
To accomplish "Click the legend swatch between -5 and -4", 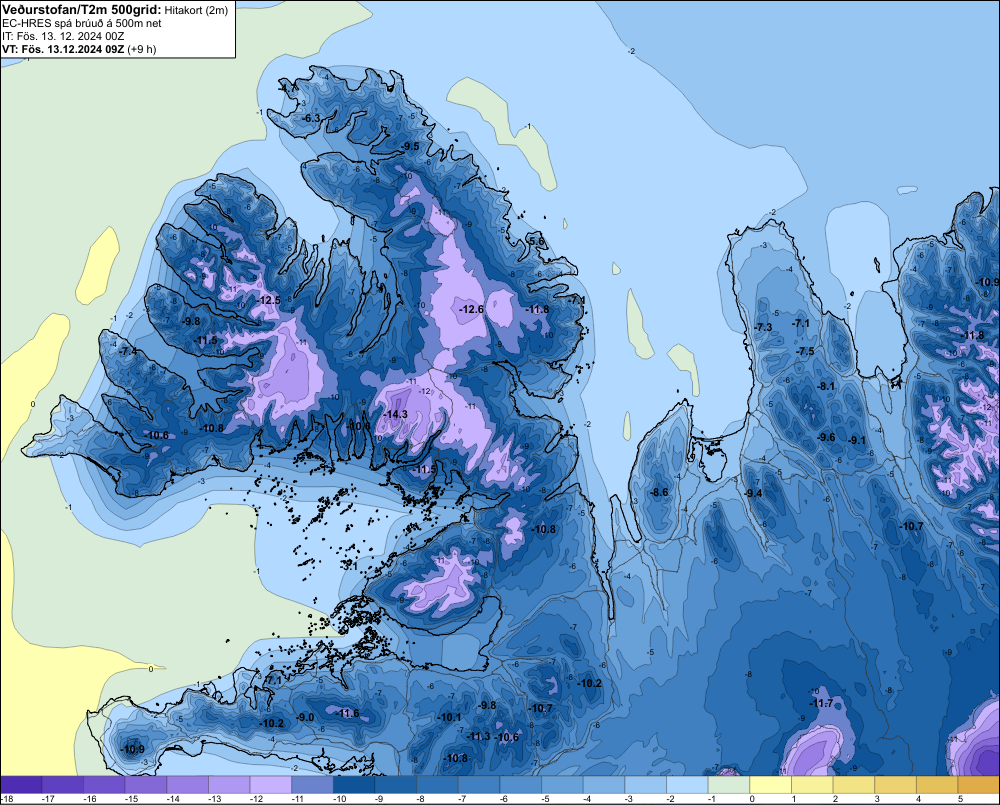I will (x=562, y=785).
